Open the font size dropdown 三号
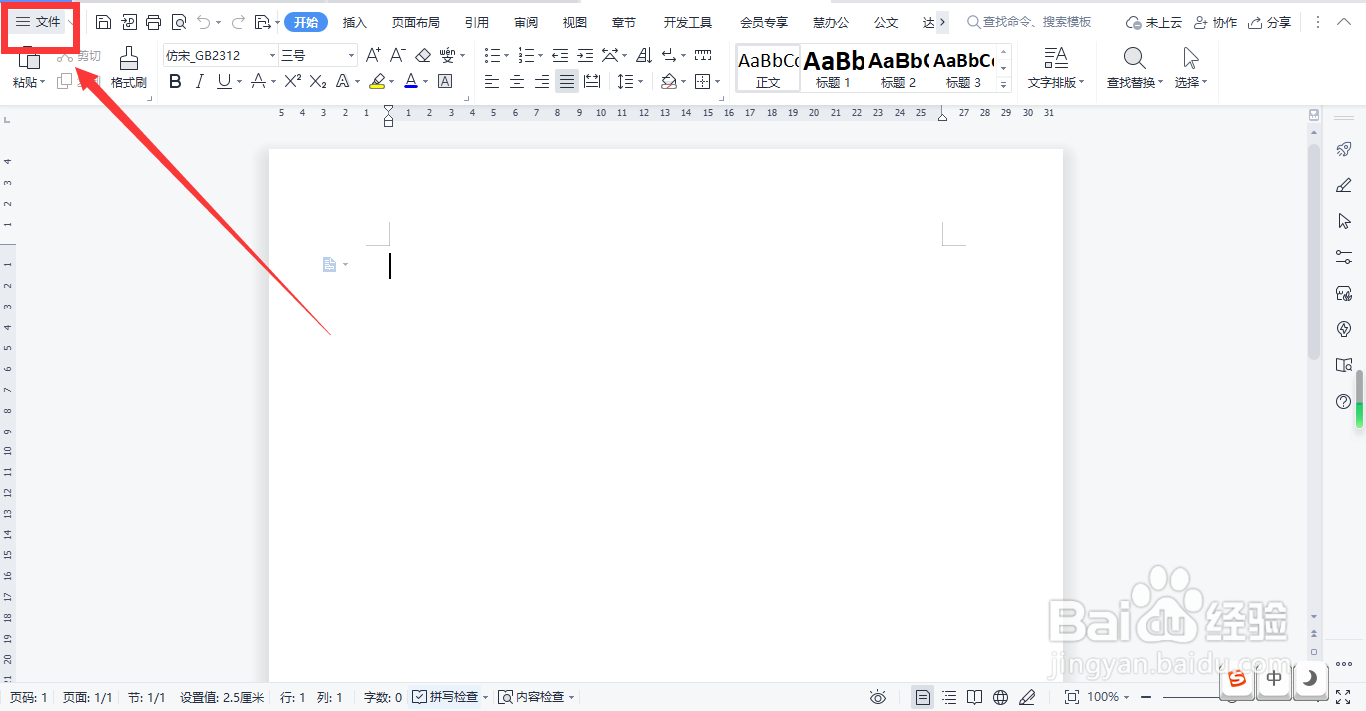Screen dimensions: 1366x711 pos(351,56)
